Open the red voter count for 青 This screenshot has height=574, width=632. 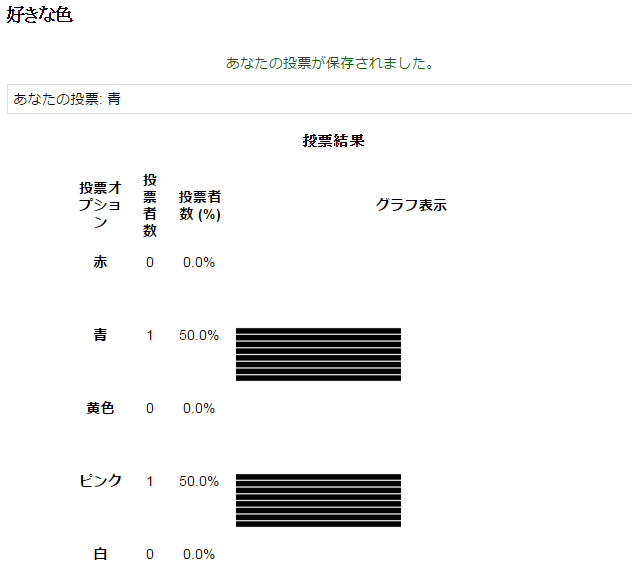point(150,335)
